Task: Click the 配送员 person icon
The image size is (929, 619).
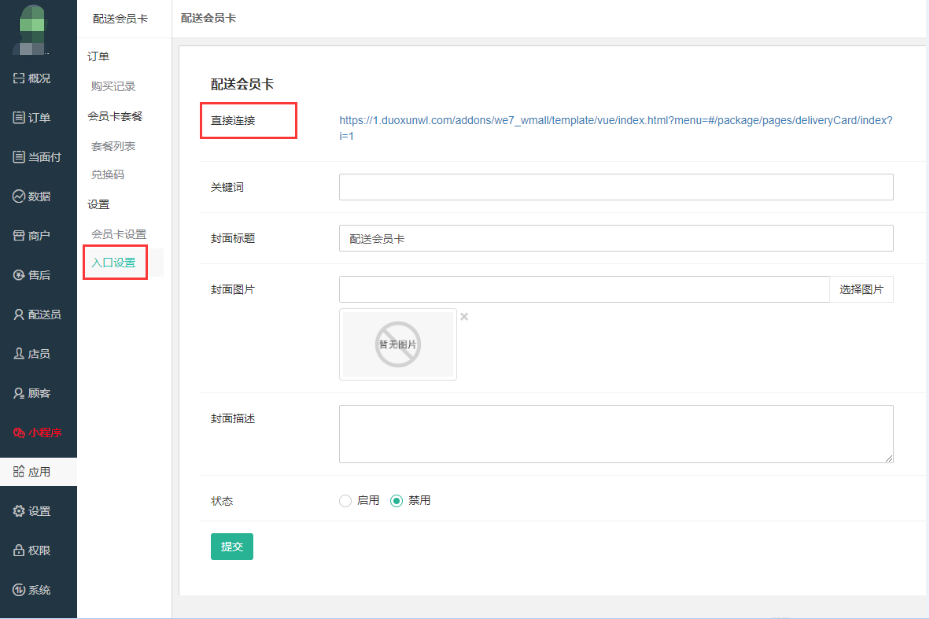Action: coord(19,315)
